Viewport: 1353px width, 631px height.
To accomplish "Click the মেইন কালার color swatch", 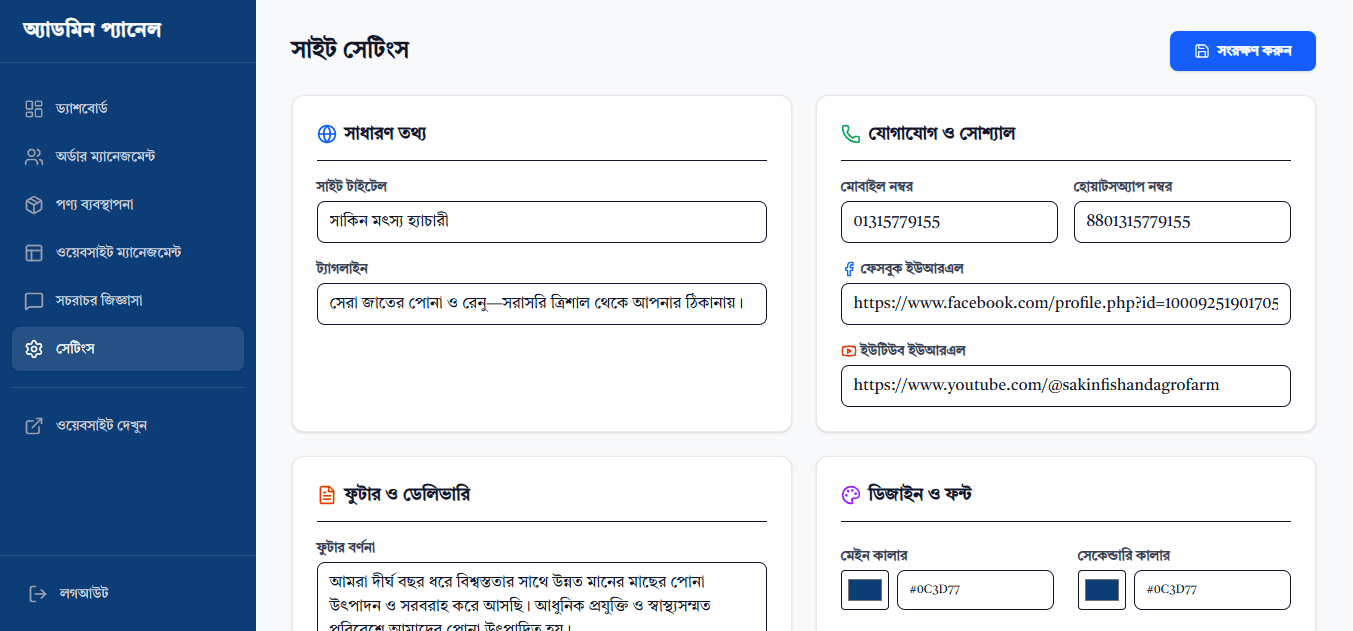I will (x=864, y=590).
